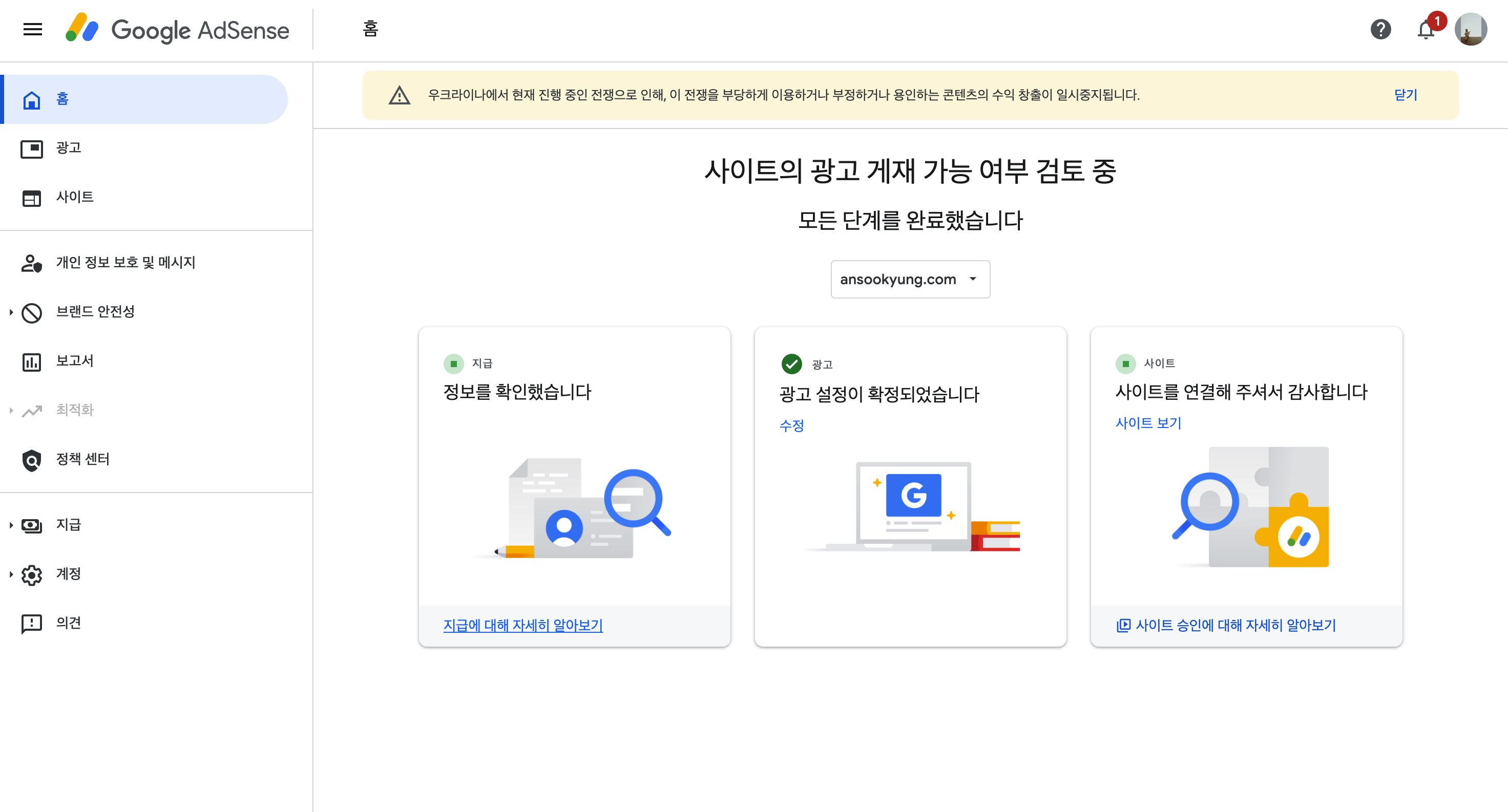Click the 의견 feedback icon
This screenshot has width=1508, height=812.
coord(32,624)
